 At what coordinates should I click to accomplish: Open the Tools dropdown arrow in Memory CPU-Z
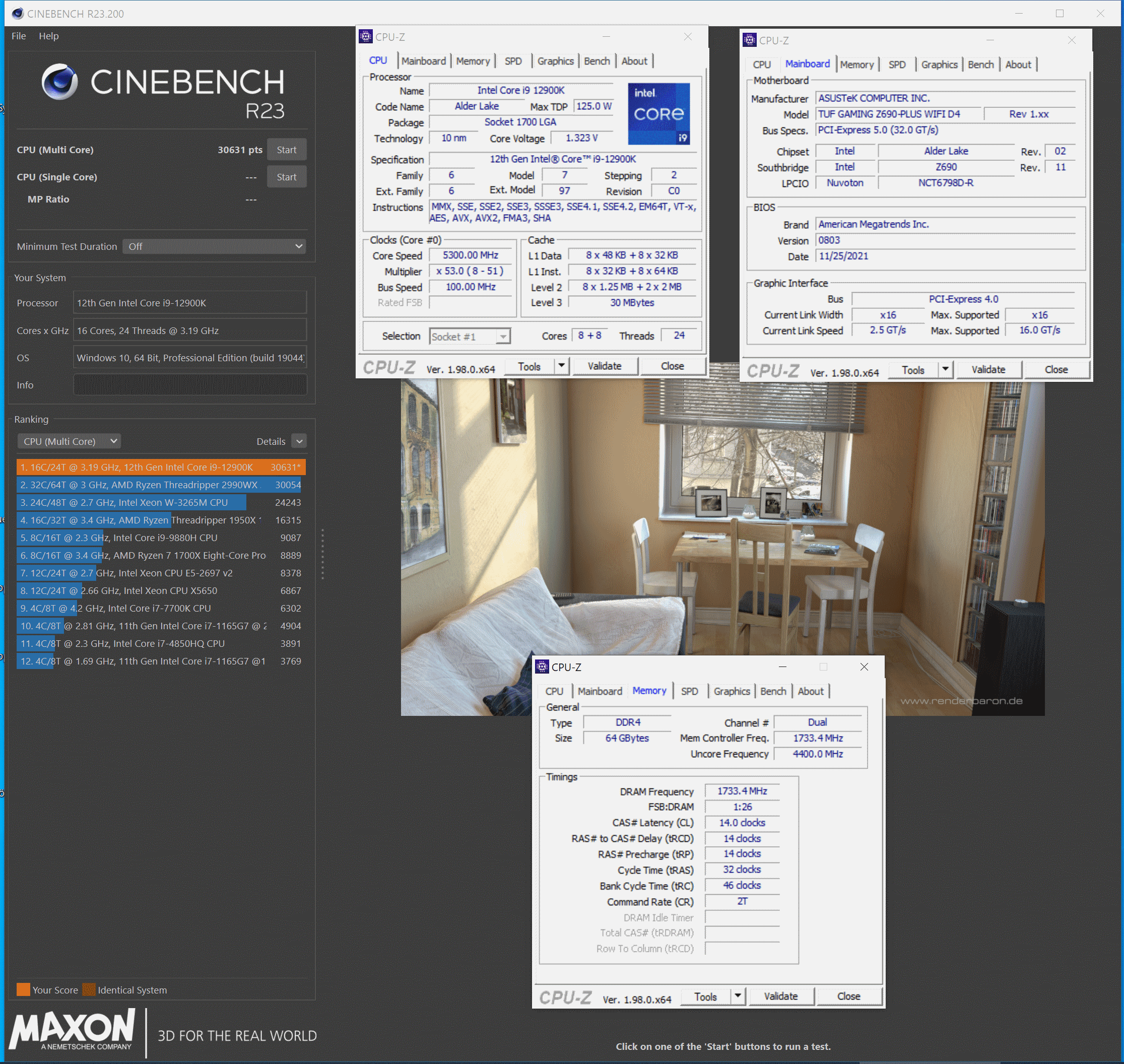(737, 996)
